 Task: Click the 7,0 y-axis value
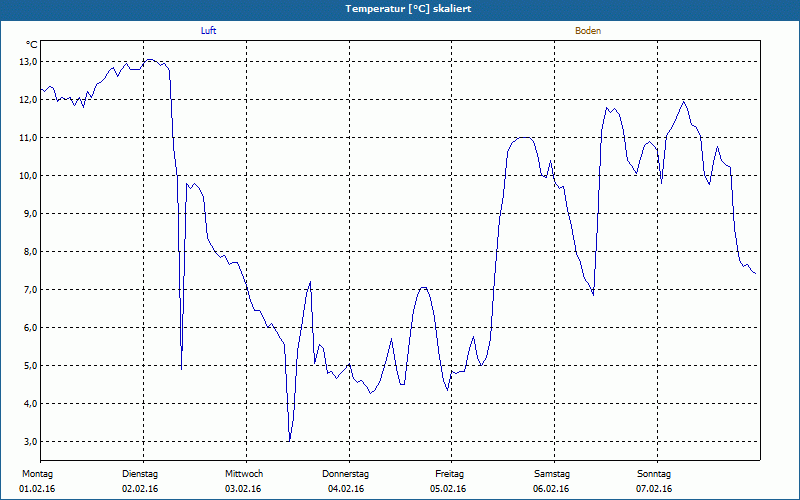click(30, 289)
